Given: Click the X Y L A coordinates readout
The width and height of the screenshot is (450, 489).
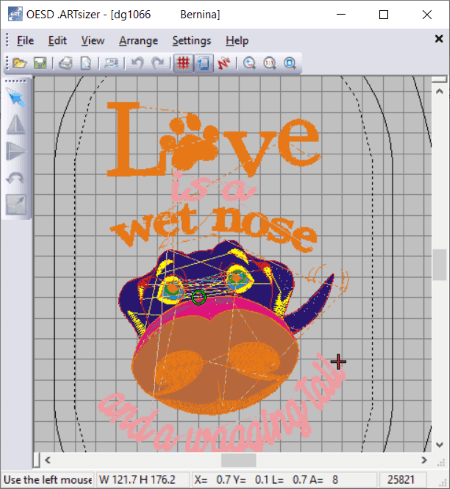Looking at the screenshot, I should point(267,480).
